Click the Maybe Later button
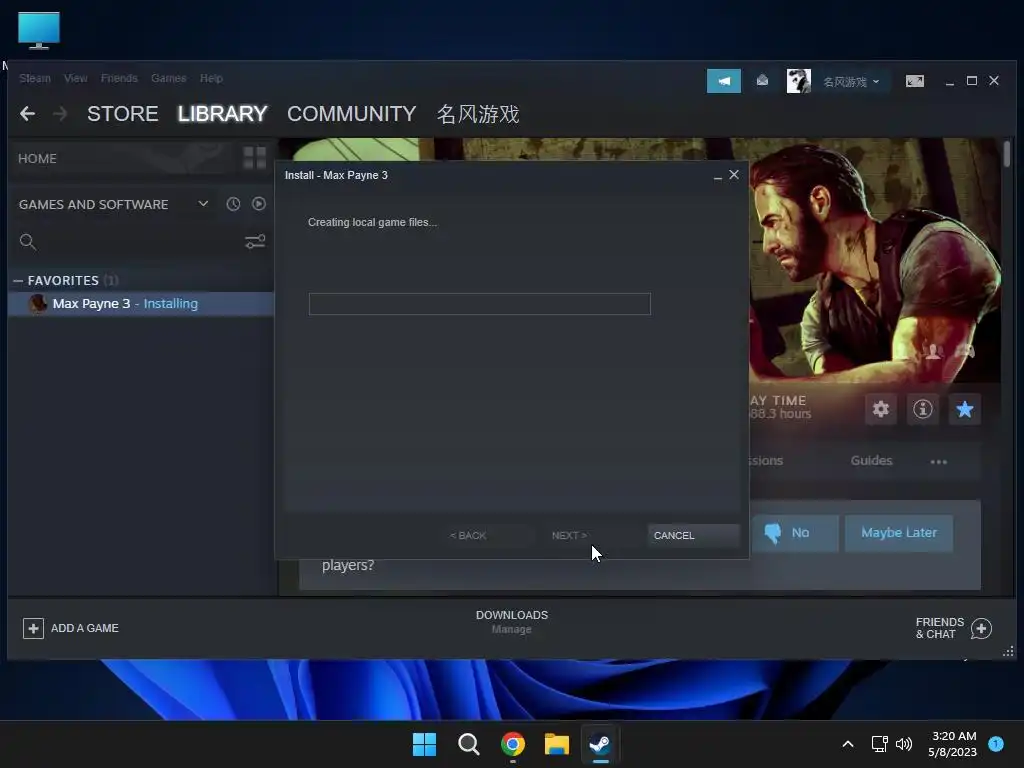 [899, 533]
